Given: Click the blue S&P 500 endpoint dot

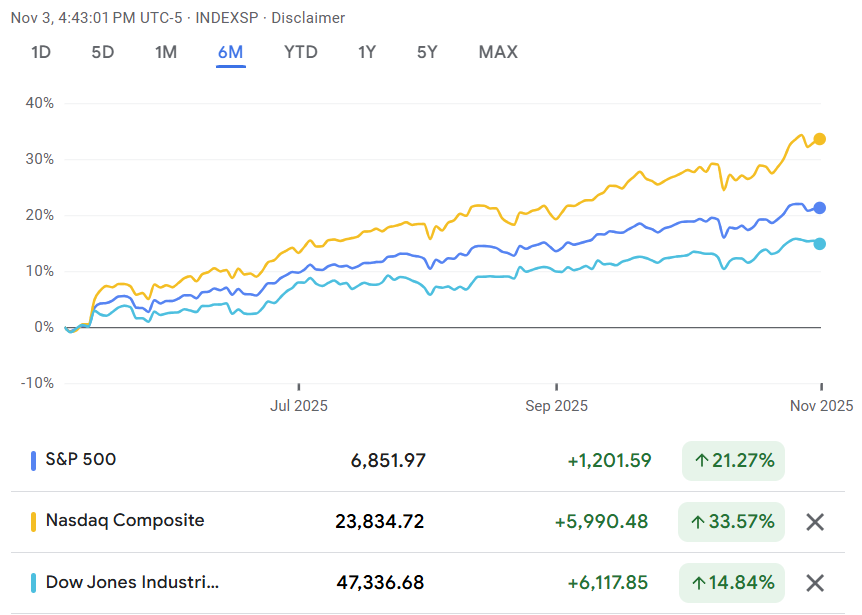Looking at the screenshot, I should pos(819,208).
